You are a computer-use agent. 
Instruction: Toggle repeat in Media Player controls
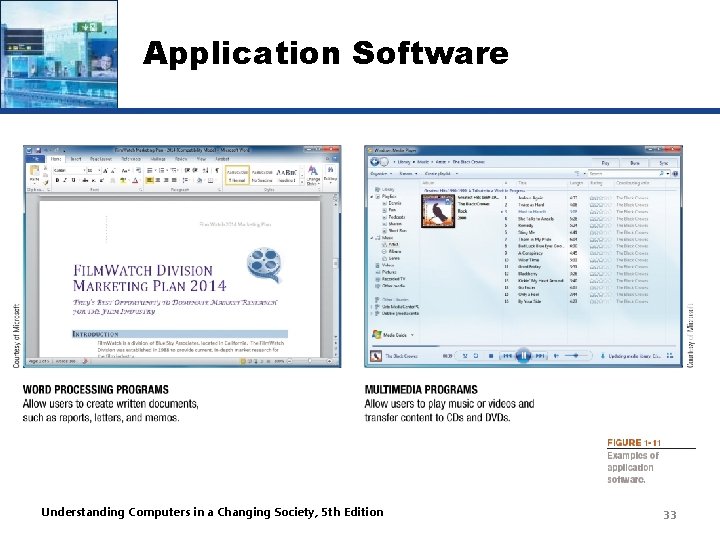coord(476,356)
